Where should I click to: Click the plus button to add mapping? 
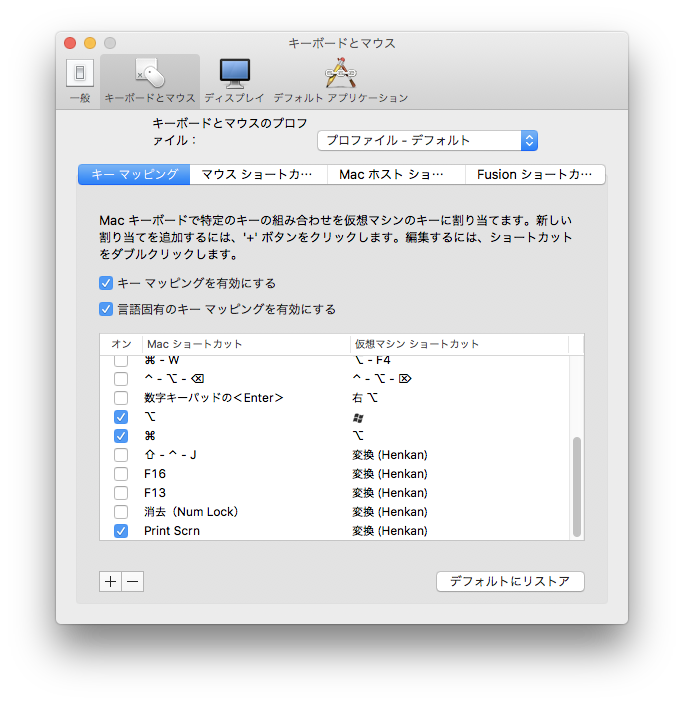[x=110, y=581]
